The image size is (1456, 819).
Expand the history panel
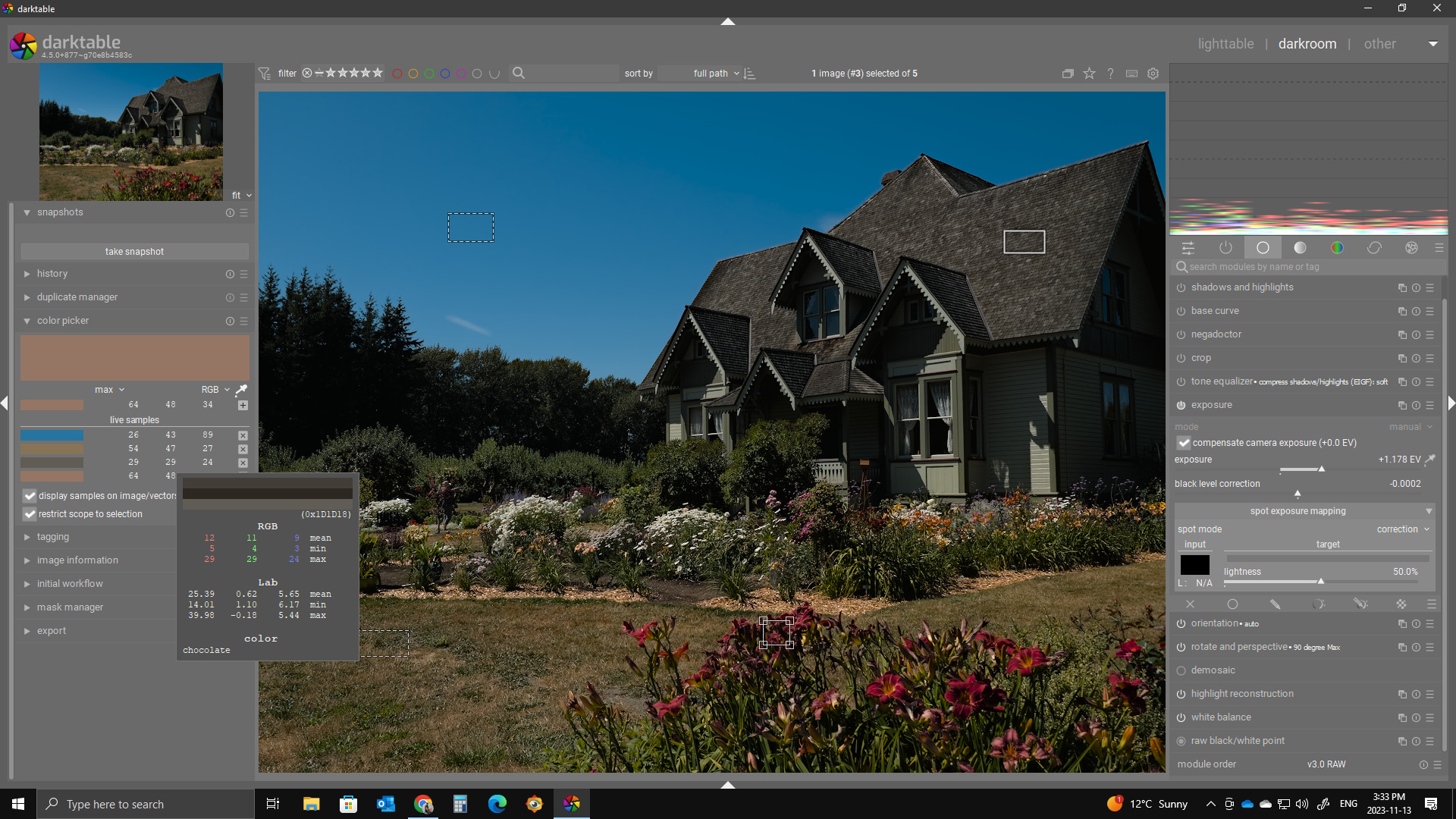52,274
